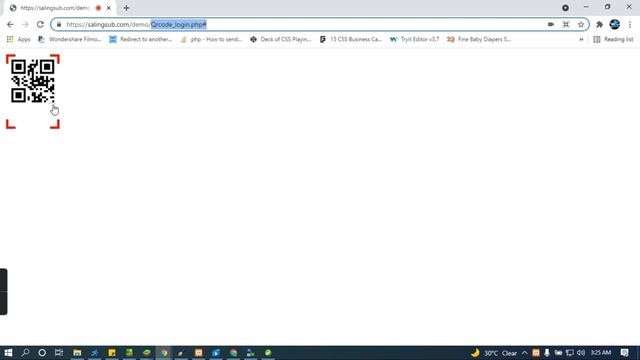Open a new tab with the plus button
This screenshot has height=360, width=640.
coord(126,8)
